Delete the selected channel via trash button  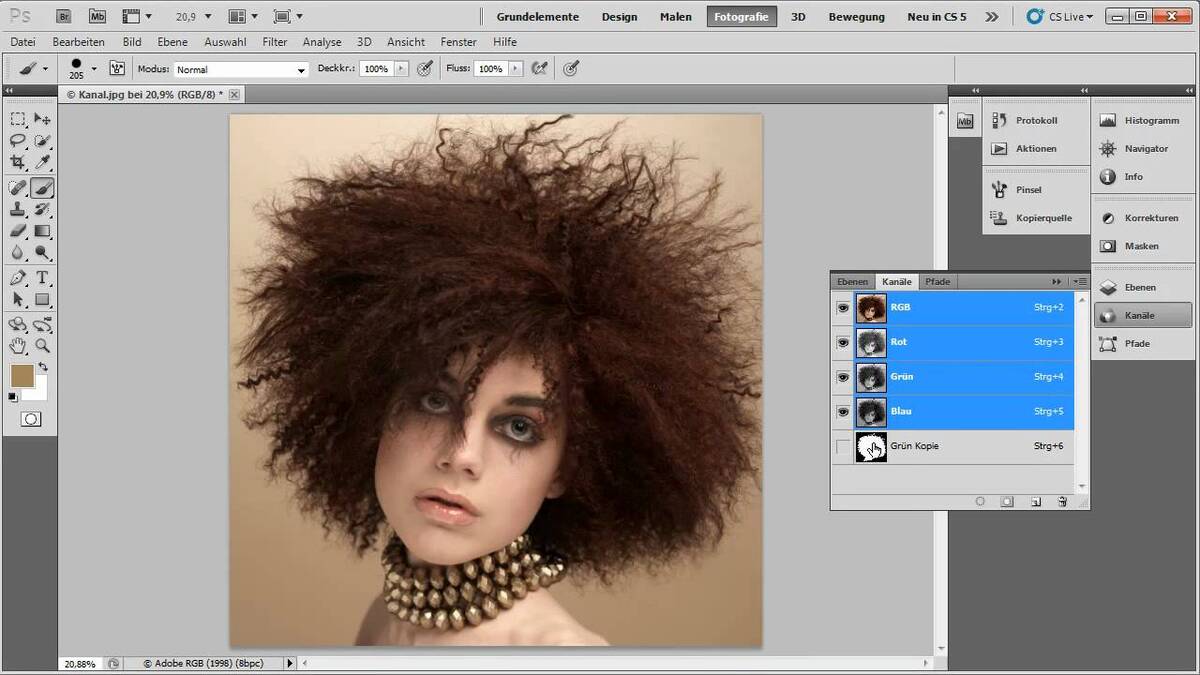tap(1063, 501)
